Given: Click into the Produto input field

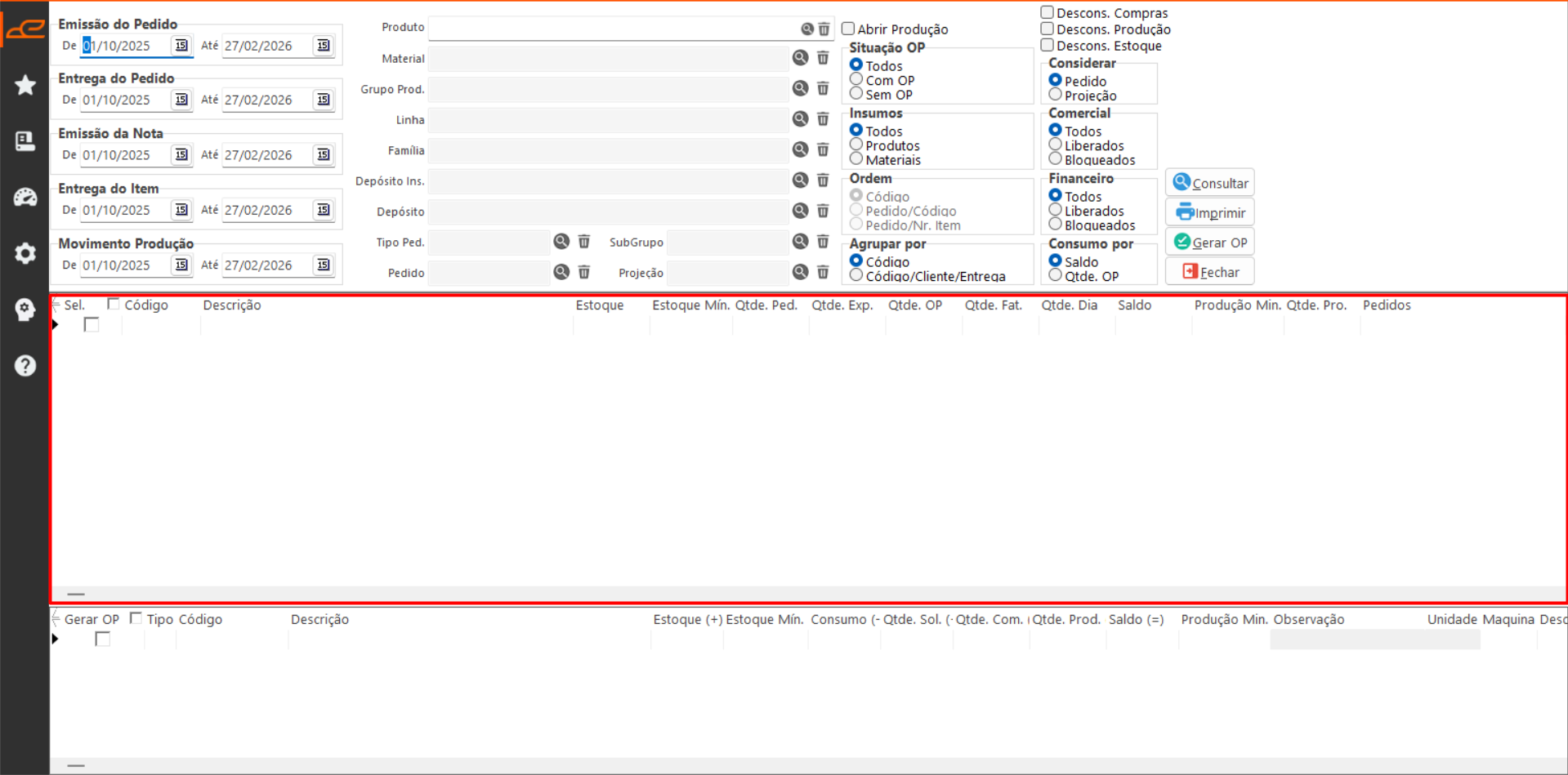Looking at the screenshot, I should [613, 29].
